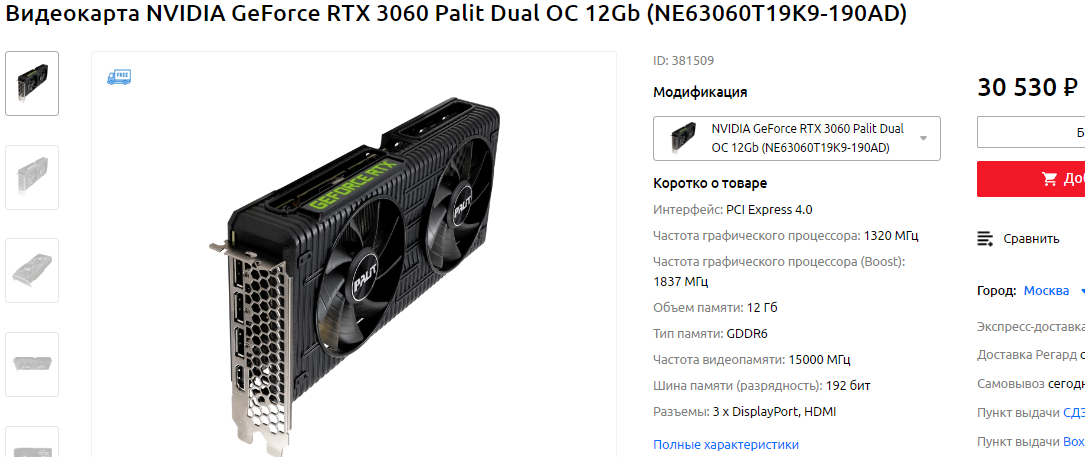Open the Модификация dropdown arrow

923,138
